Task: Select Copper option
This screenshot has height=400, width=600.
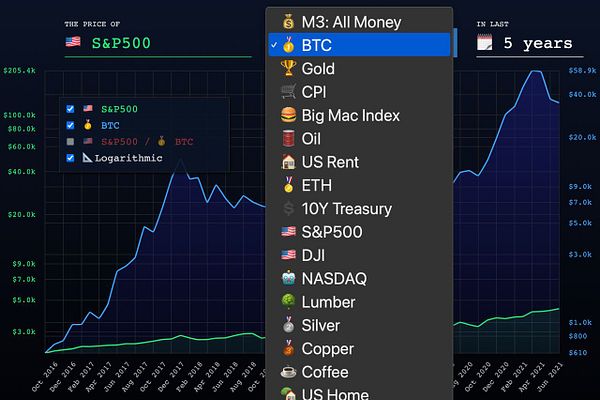Action: tap(359, 349)
